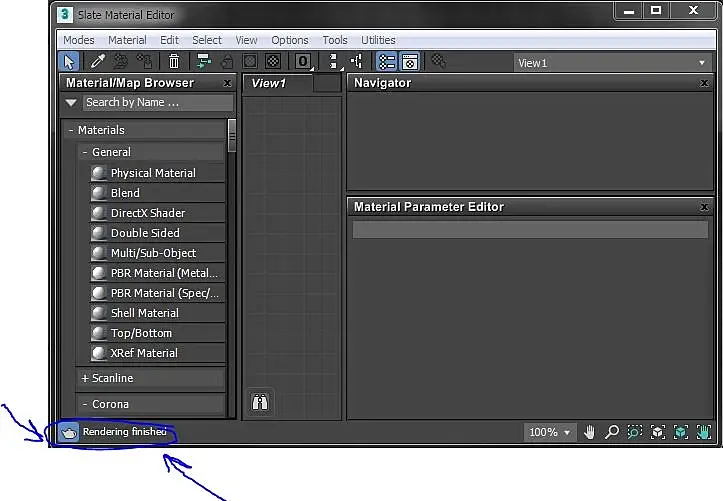Select the Double Sided material

157,233
